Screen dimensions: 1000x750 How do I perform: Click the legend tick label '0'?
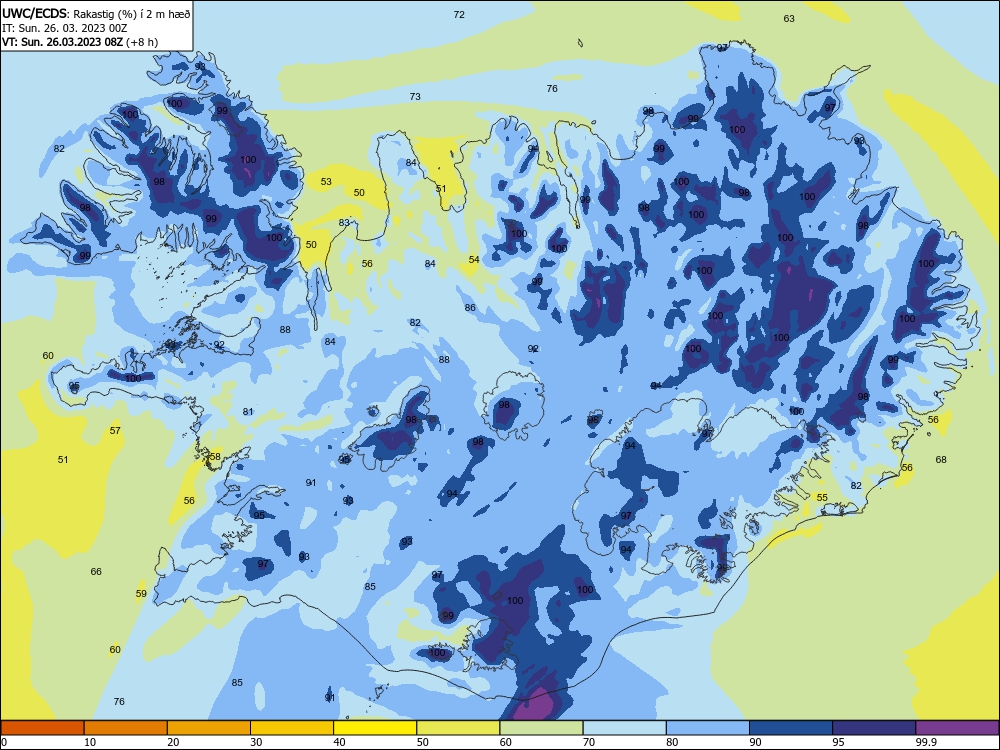pyautogui.click(x=4, y=742)
